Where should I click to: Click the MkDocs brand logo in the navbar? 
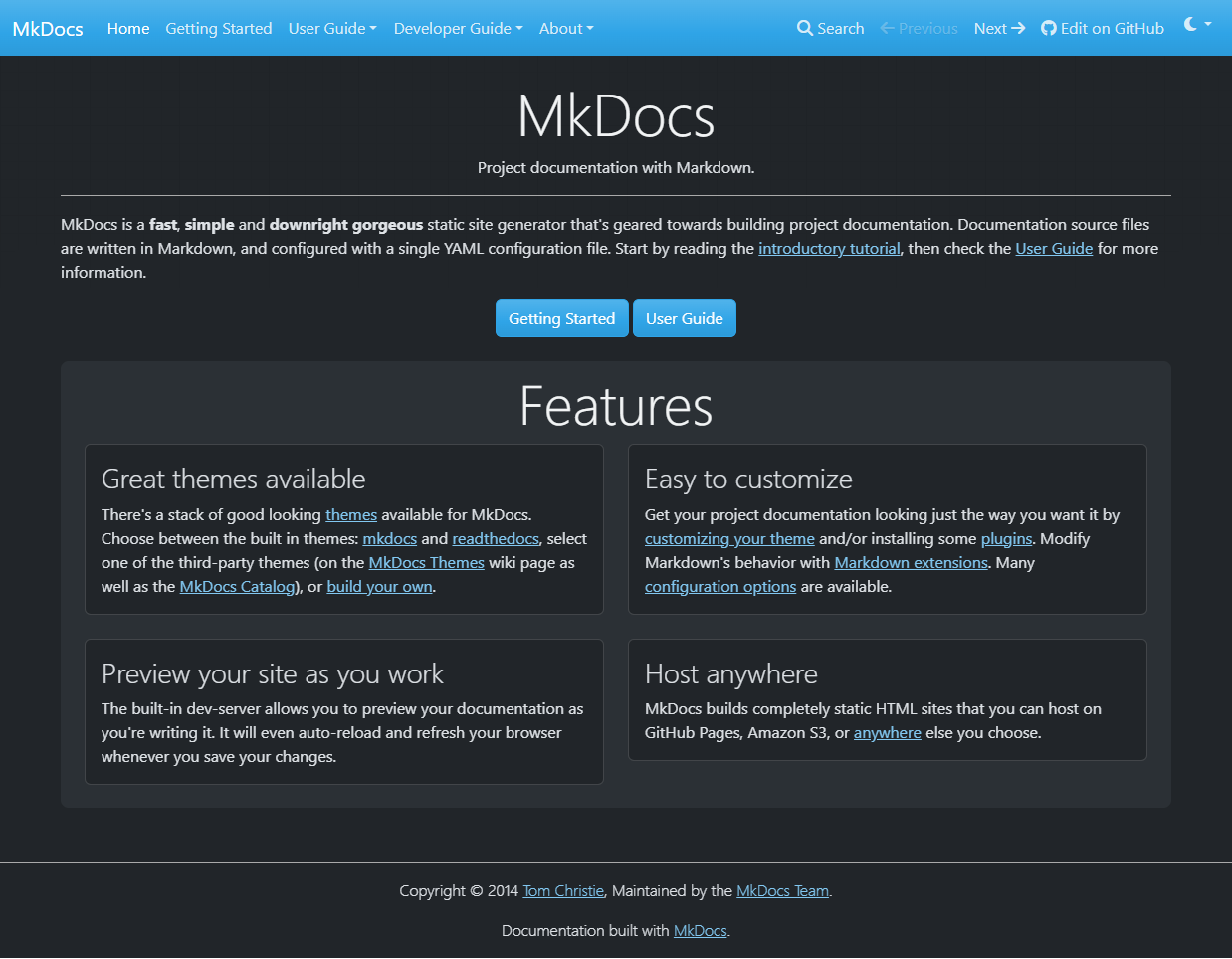[x=47, y=28]
